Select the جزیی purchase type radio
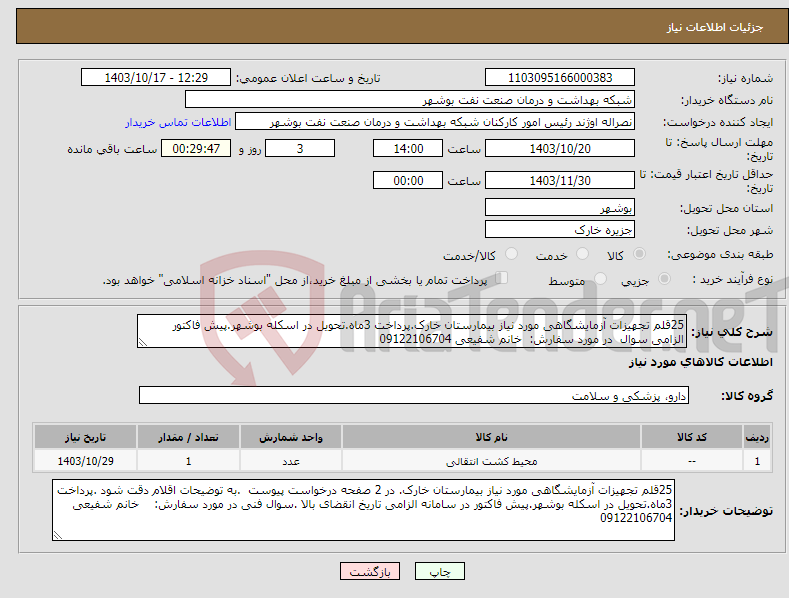Screen dimensions: 789x598 (x=664, y=278)
